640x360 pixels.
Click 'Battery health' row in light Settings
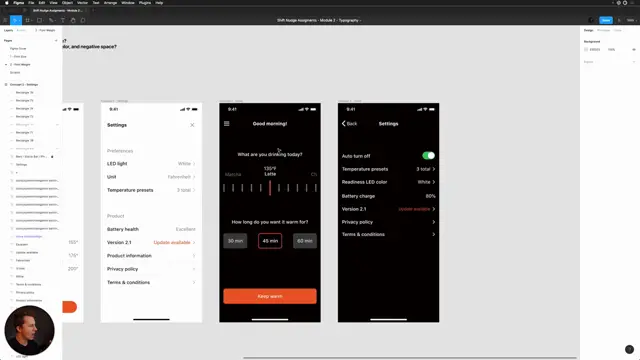click(x=151, y=229)
